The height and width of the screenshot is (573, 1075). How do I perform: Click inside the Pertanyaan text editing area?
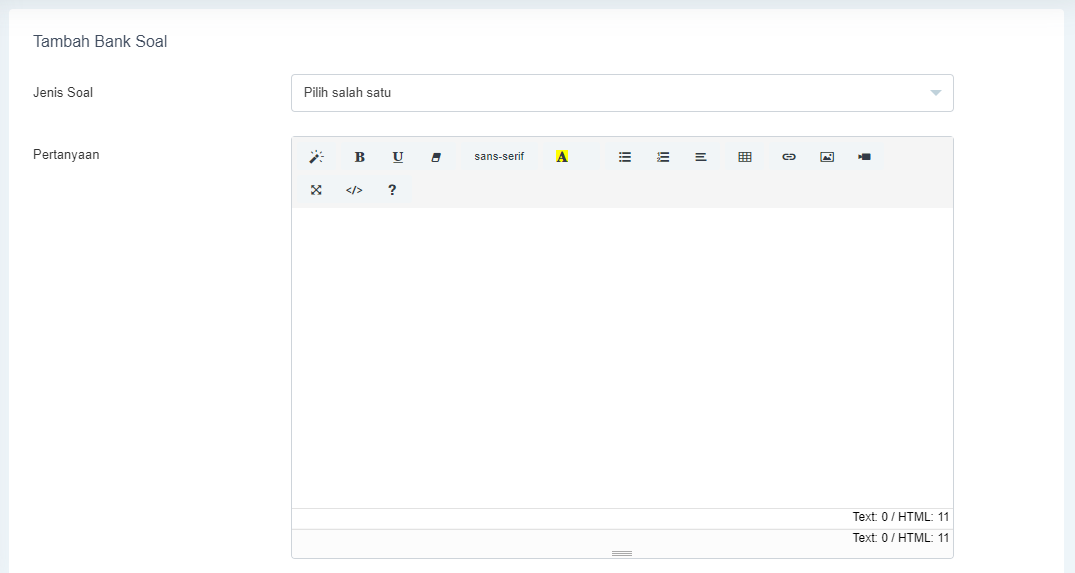coord(622,357)
